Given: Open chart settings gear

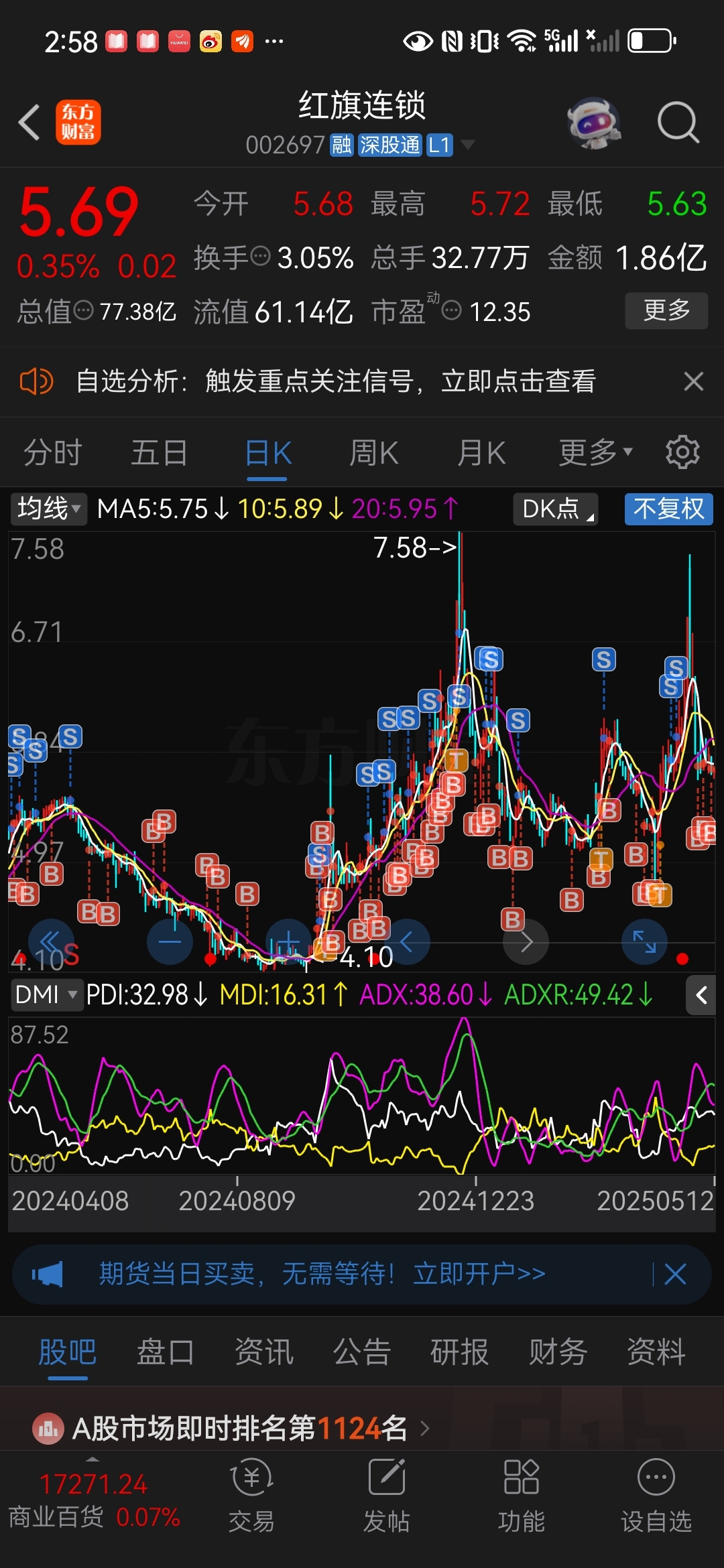Looking at the screenshot, I should [682, 452].
